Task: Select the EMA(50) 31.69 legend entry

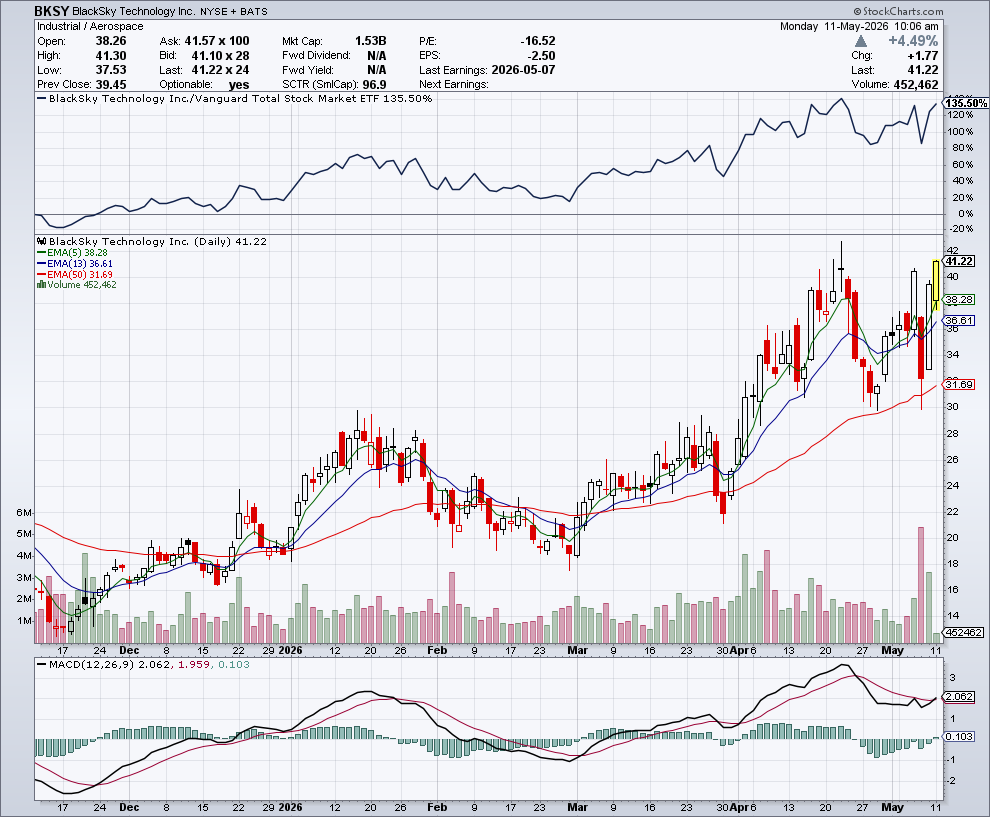Action: (75, 275)
